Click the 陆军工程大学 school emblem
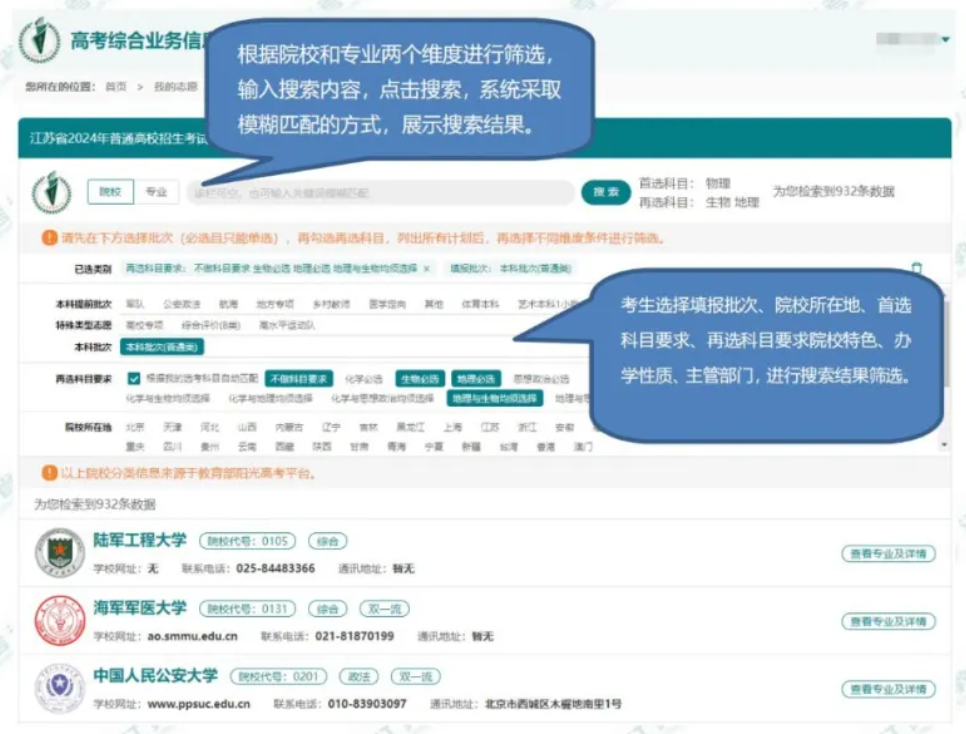The width and height of the screenshot is (966, 734). [x=59, y=552]
